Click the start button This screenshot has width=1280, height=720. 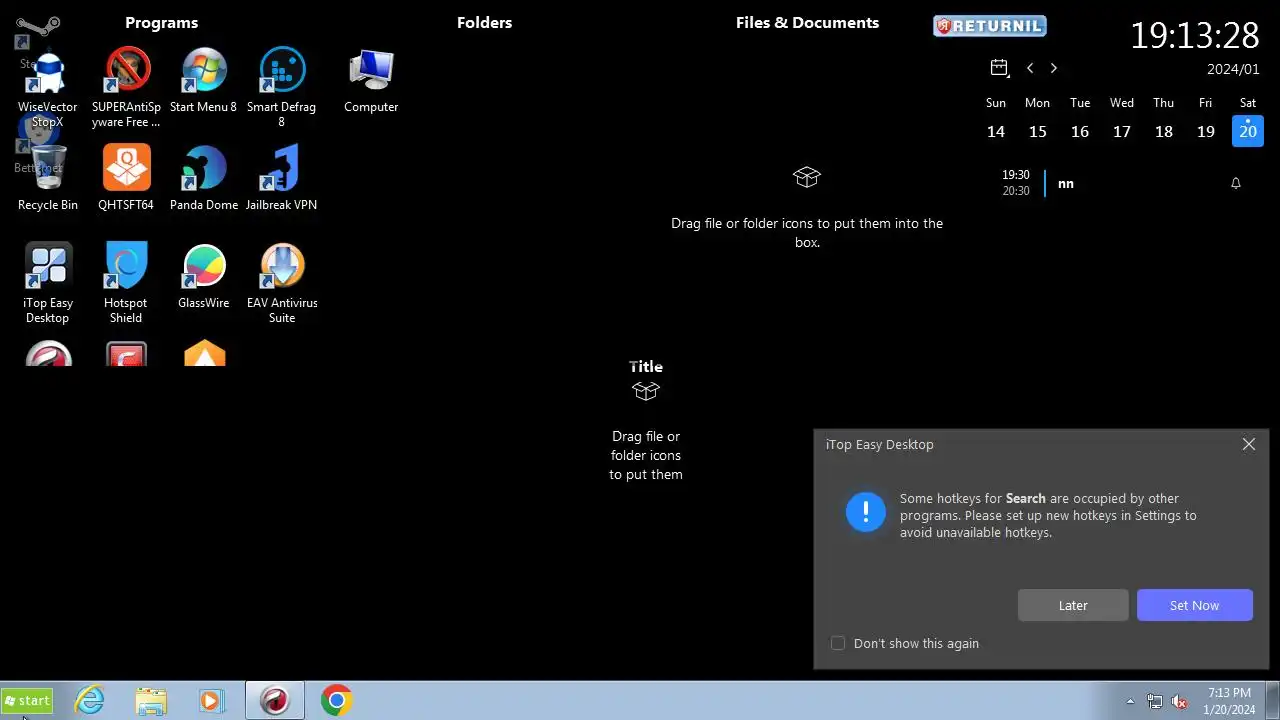(x=27, y=701)
